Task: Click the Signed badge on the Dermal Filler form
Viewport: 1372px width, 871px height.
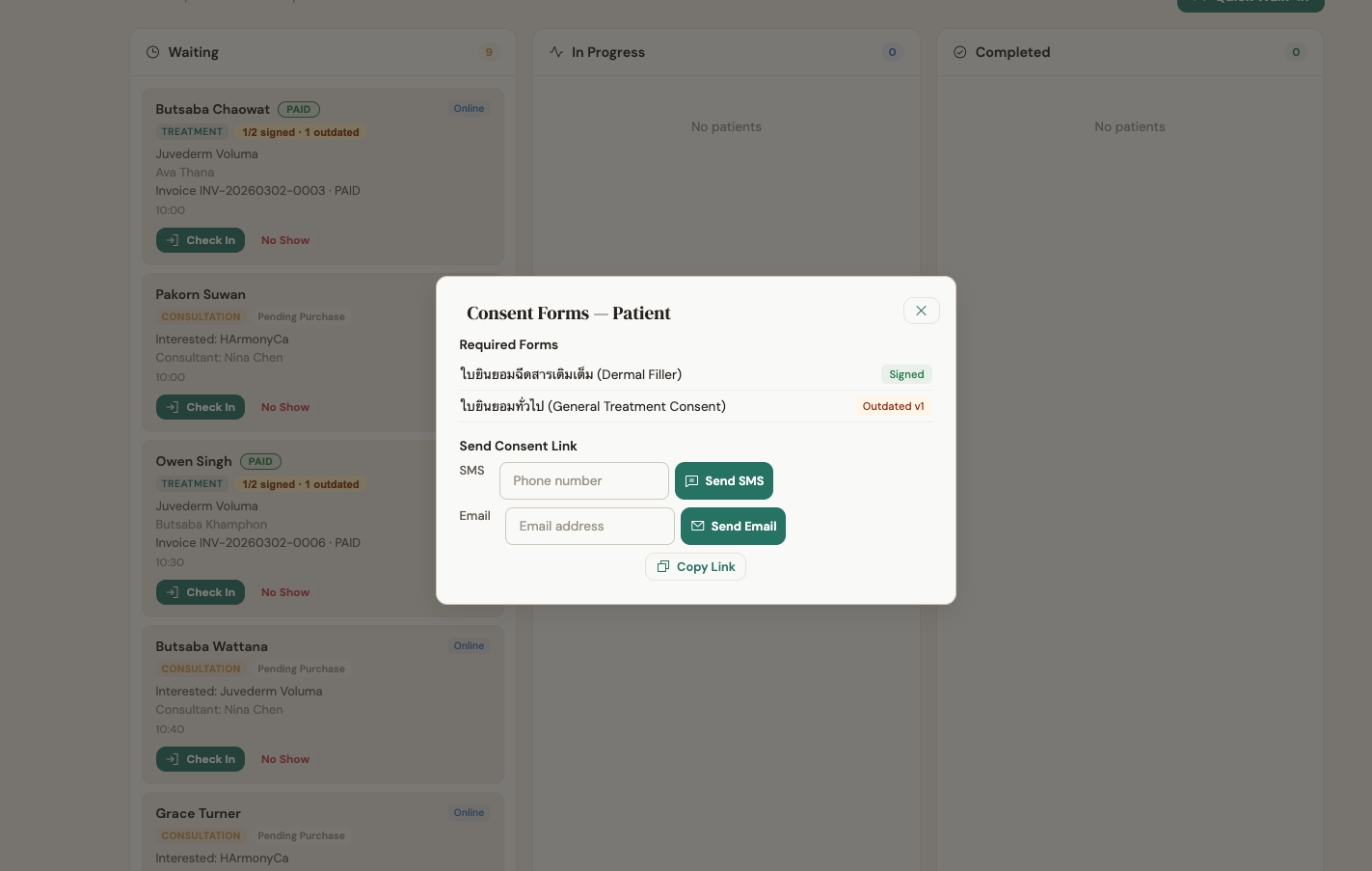Action: 905,374
